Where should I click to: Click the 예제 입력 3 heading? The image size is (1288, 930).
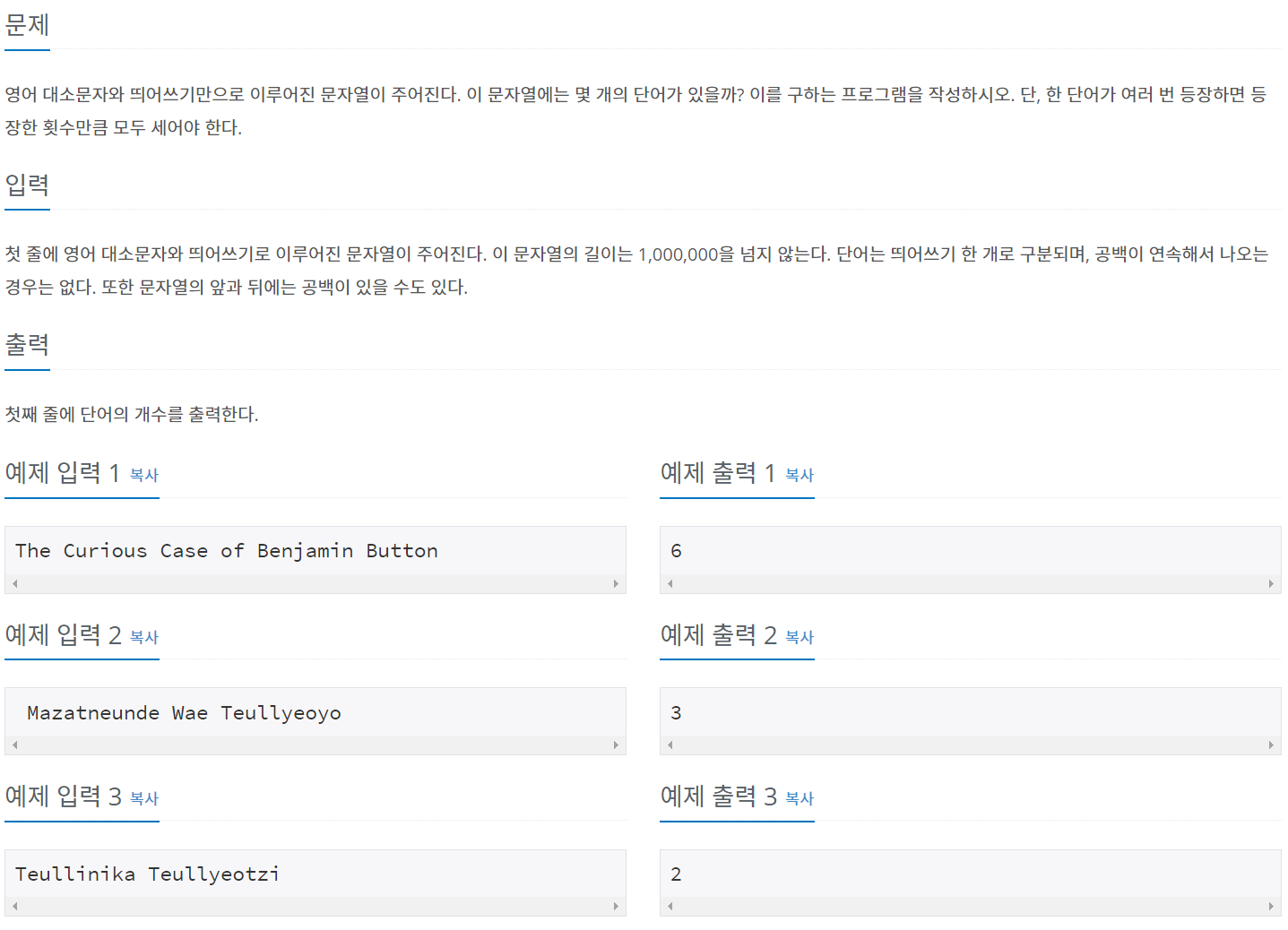tap(61, 797)
